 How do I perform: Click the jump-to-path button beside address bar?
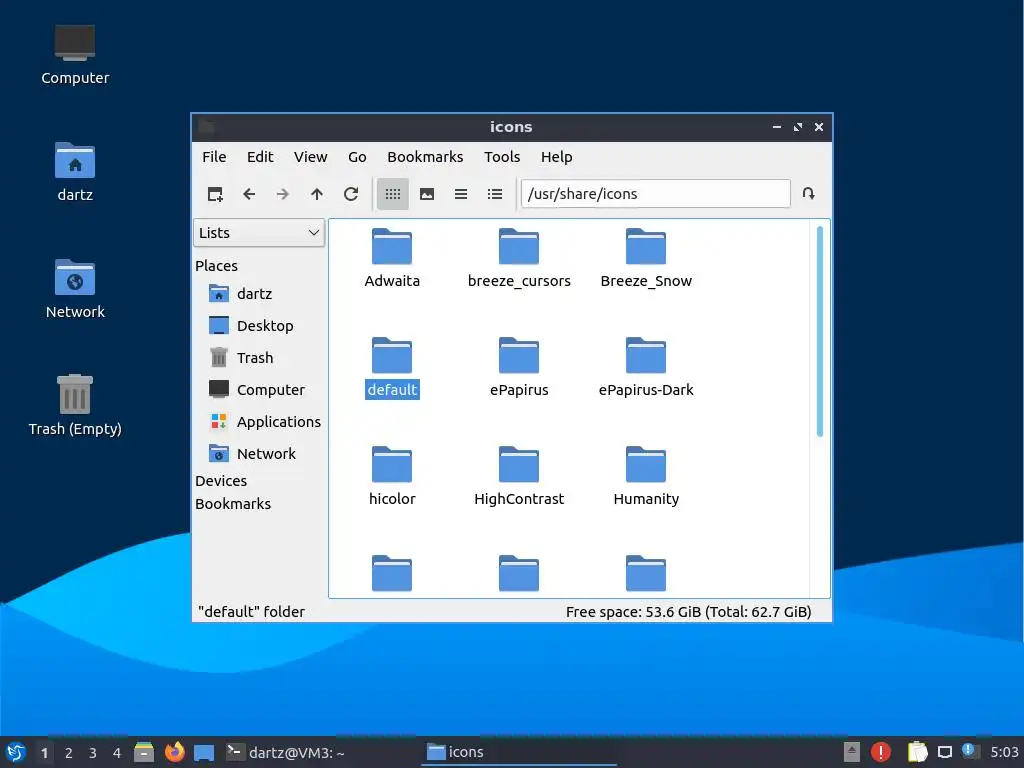click(x=808, y=194)
